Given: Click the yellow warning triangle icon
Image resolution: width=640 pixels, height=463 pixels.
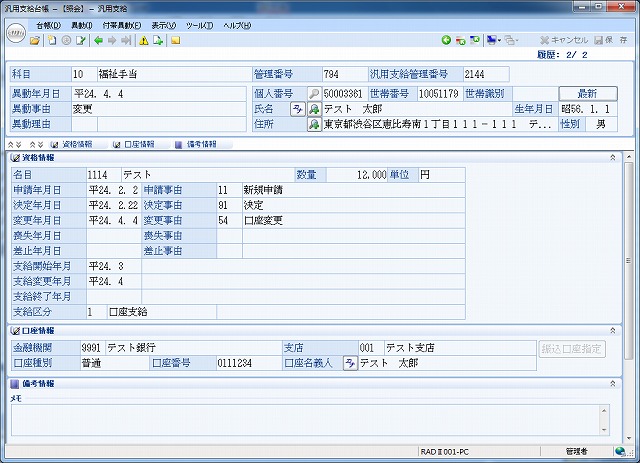Looking at the screenshot, I should click(144, 41).
